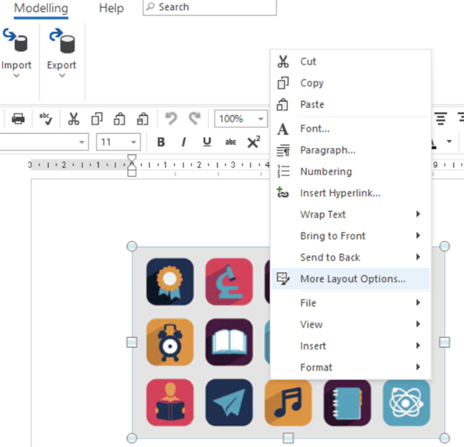Click the top-left resize handle of the image

[x=132, y=246]
